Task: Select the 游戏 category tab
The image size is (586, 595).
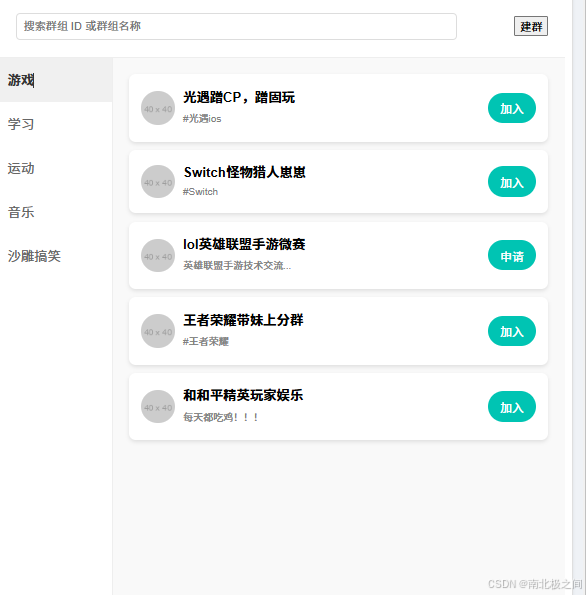Action: tap(56, 80)
